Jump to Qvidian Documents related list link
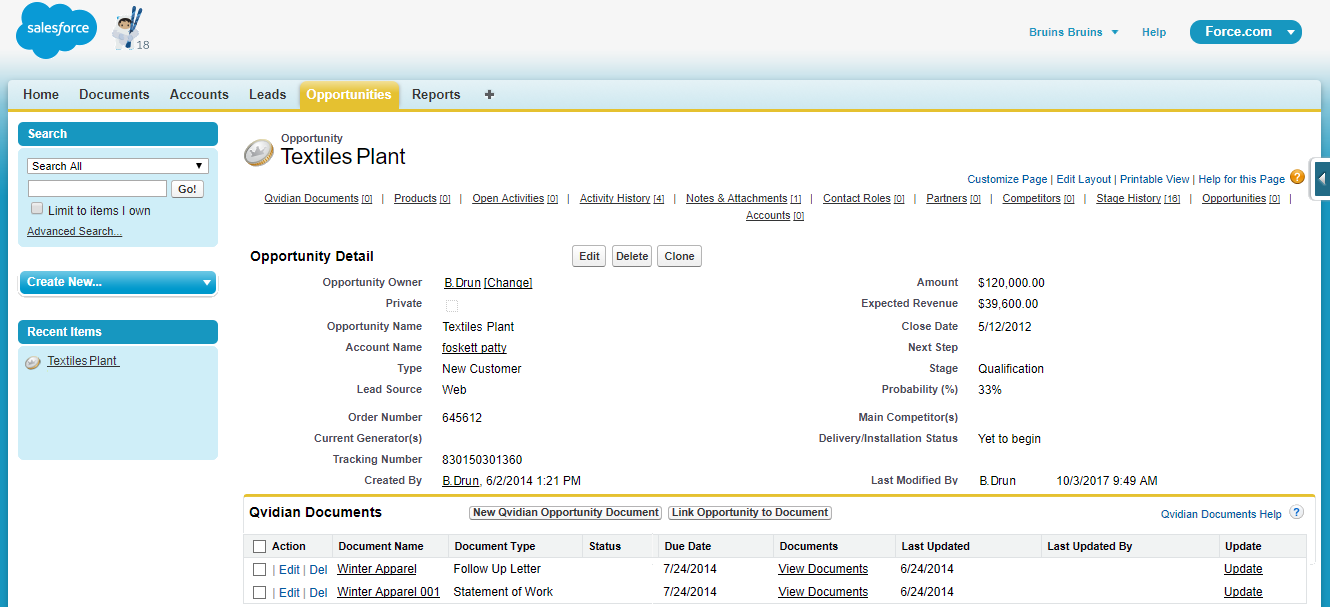 318,199
